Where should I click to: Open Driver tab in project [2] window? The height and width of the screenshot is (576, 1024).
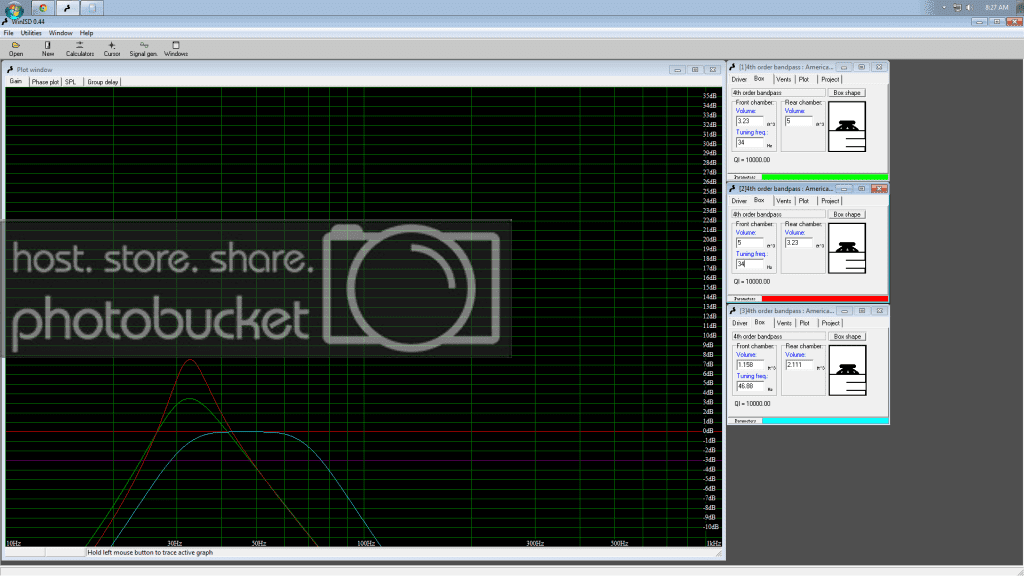(739, 201)
